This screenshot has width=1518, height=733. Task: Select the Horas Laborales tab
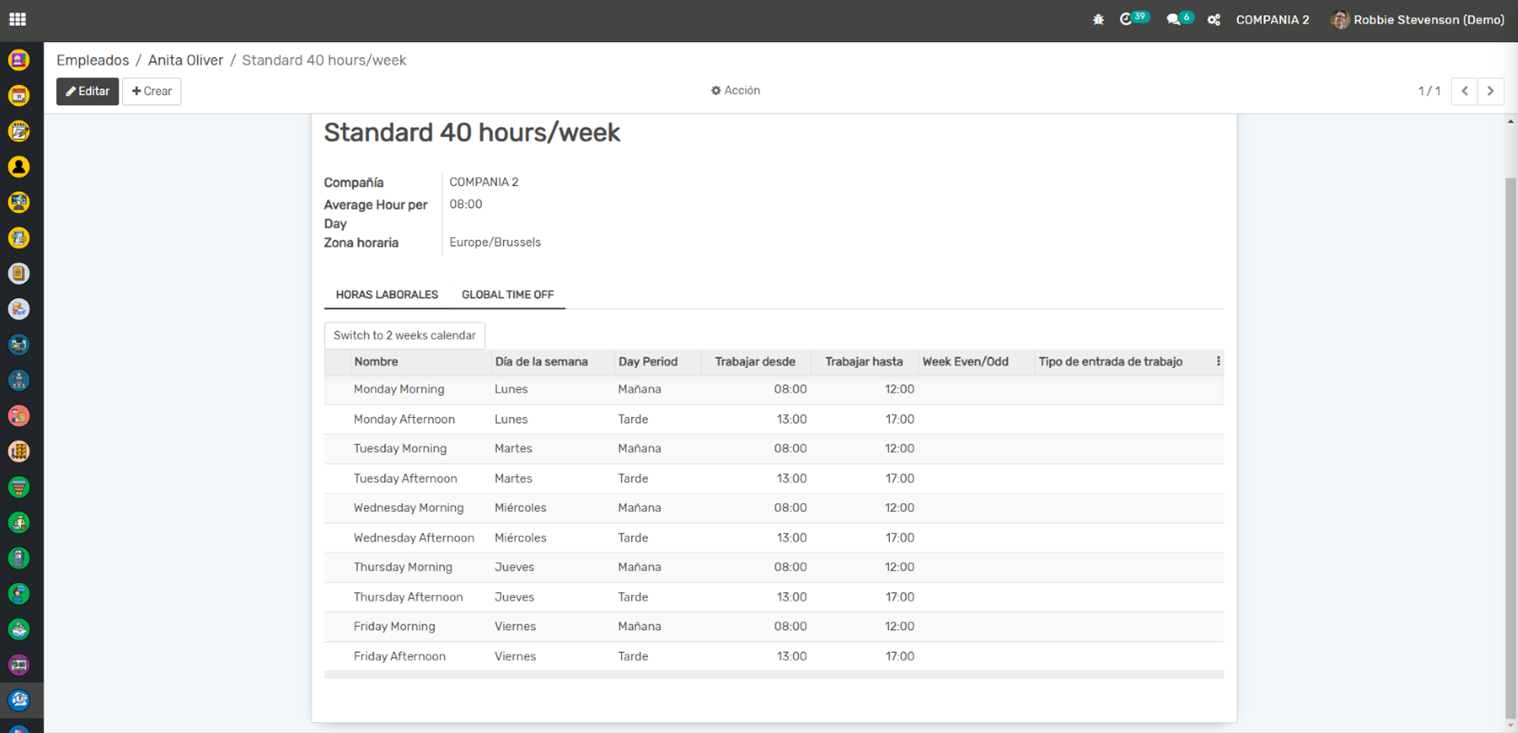(x=386, y=295)
